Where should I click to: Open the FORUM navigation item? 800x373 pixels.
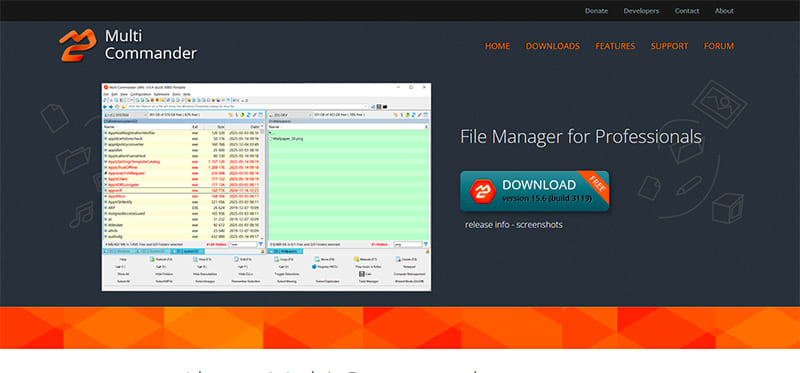pos(718,46)
